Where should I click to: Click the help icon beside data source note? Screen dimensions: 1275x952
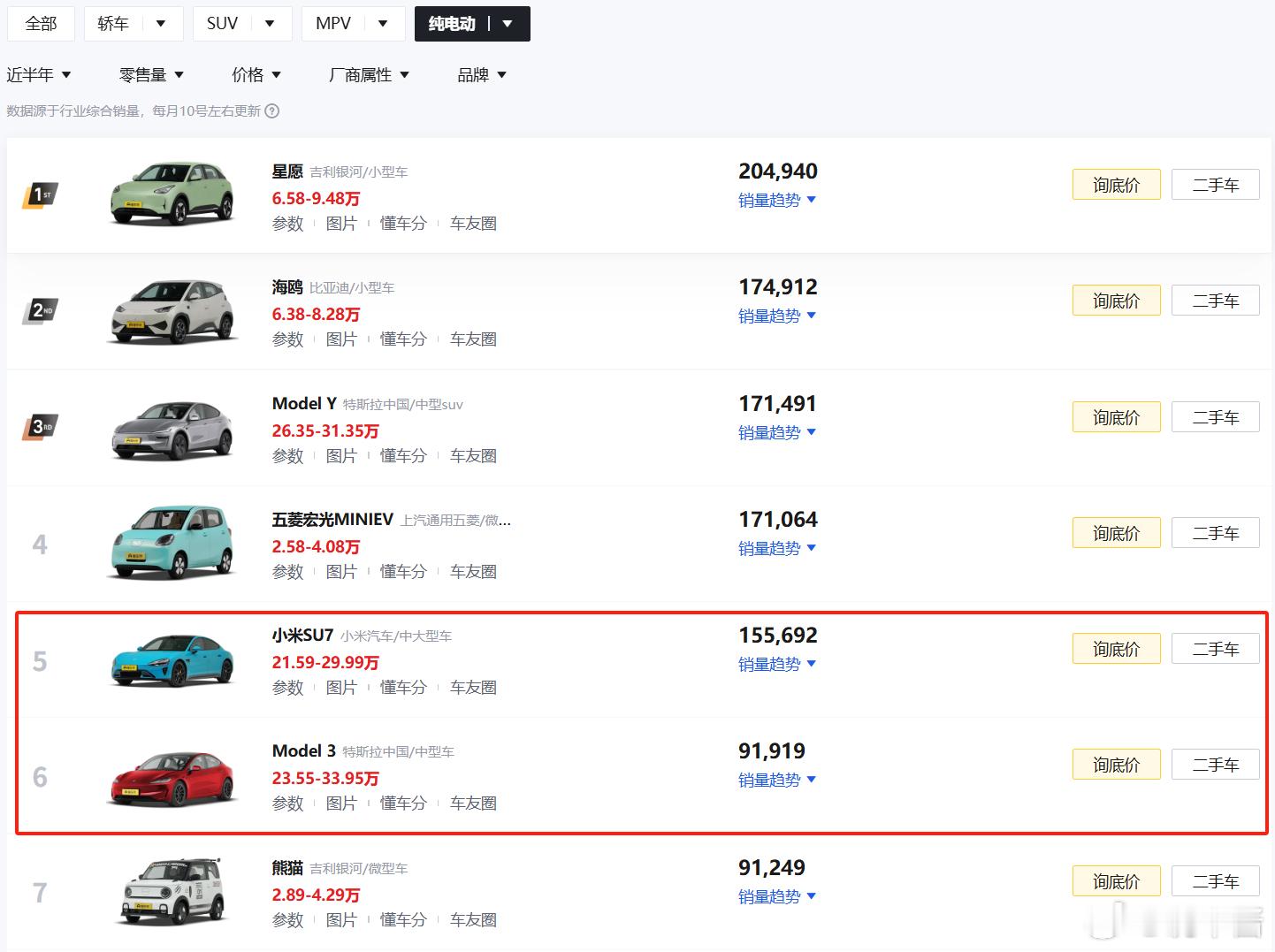coord(272,111)
